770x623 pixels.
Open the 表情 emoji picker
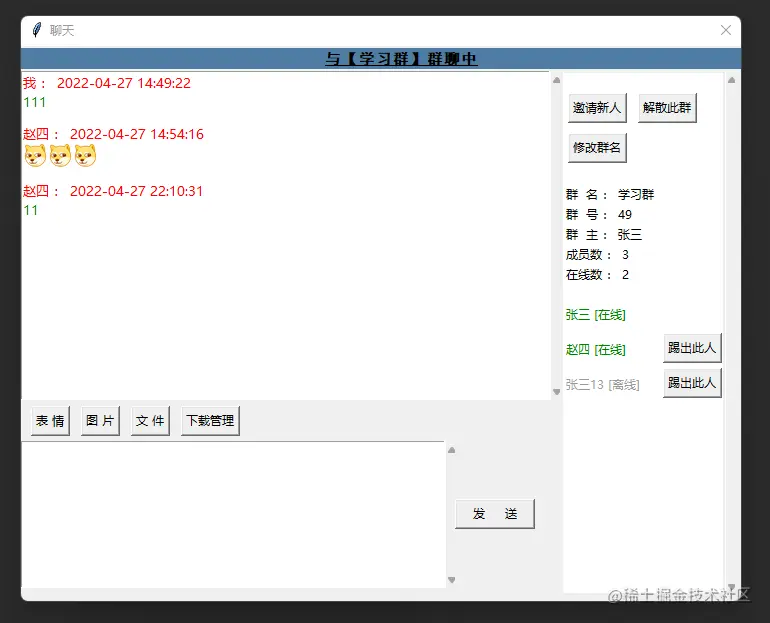click(x=51, y=421)
